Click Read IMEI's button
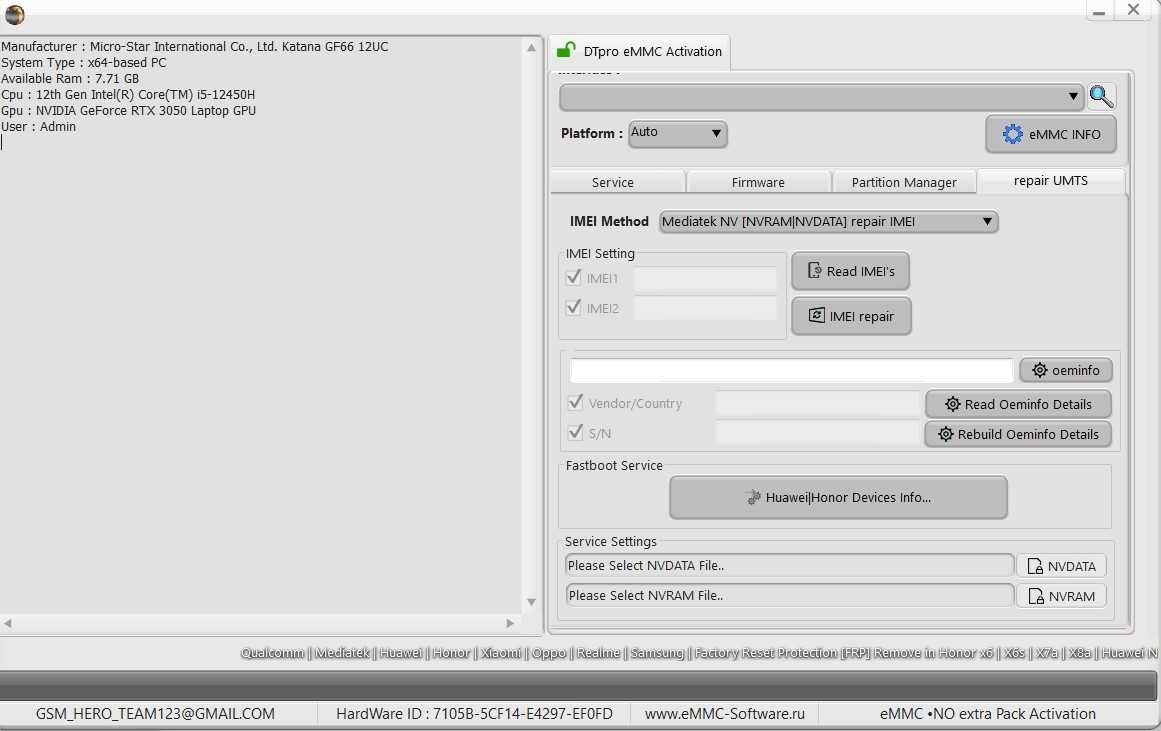This screenshot has width=1161, height=731. coord(851,271)
